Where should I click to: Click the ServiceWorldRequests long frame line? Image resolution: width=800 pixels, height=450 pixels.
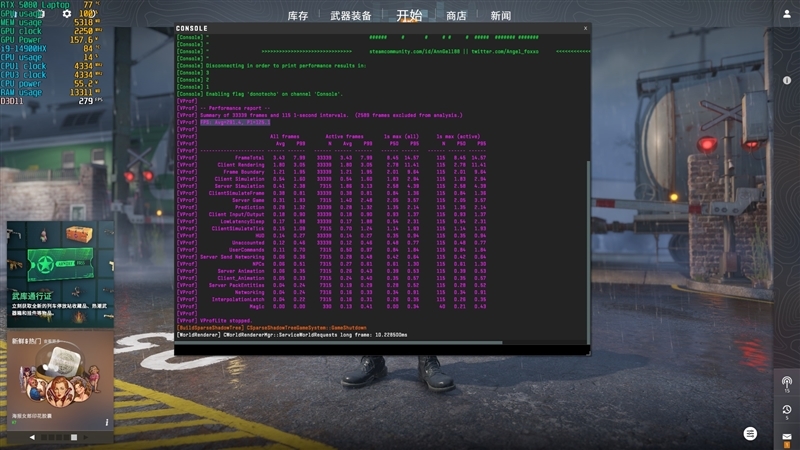(x=291, y=335)
